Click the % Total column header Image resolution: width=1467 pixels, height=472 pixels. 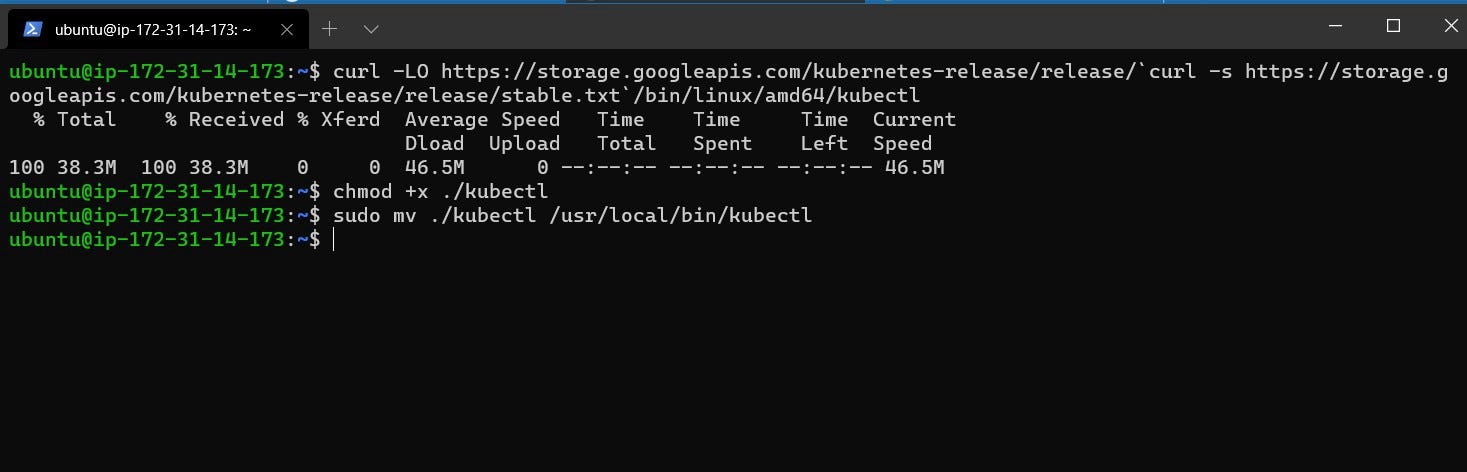(x=74, y=120)
